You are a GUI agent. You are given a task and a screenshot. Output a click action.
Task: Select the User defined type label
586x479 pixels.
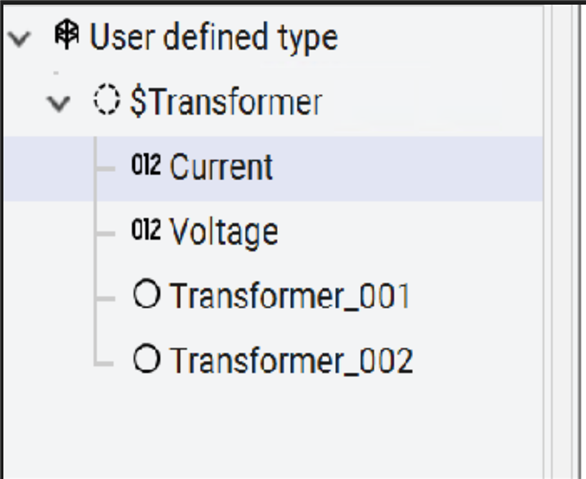tap(214, 37)
